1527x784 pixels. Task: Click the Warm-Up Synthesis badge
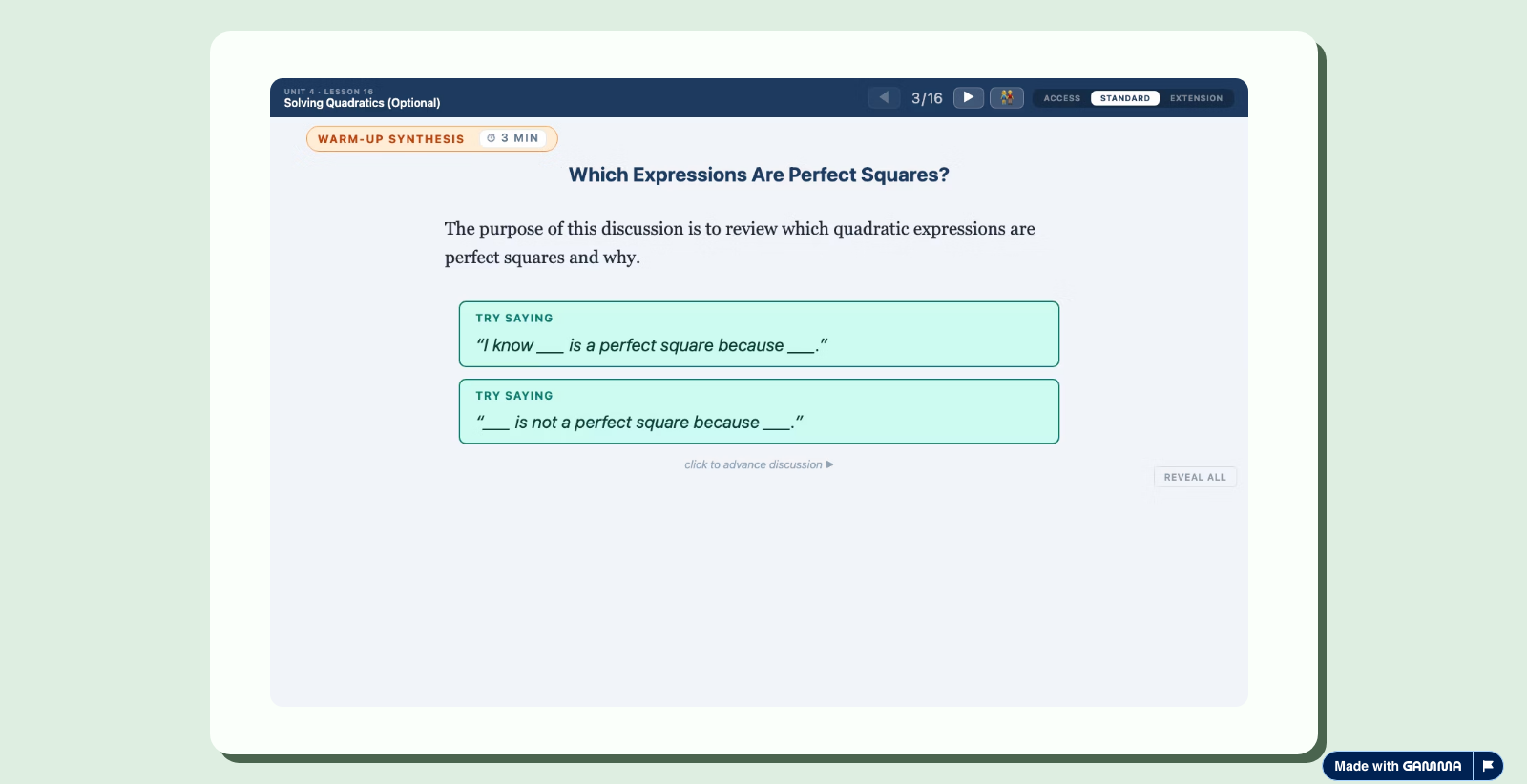391,138
